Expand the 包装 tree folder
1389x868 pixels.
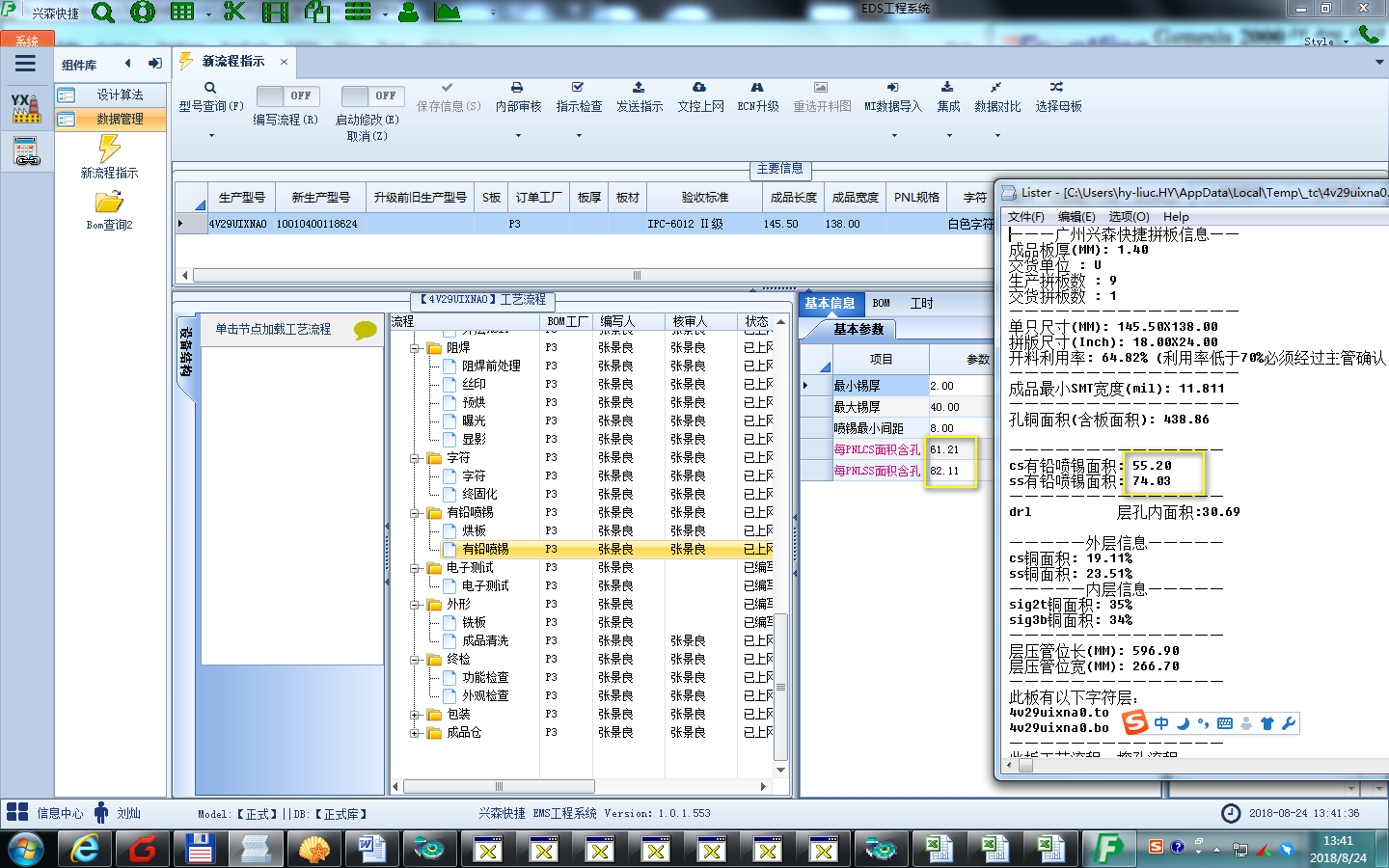(415, 715)
